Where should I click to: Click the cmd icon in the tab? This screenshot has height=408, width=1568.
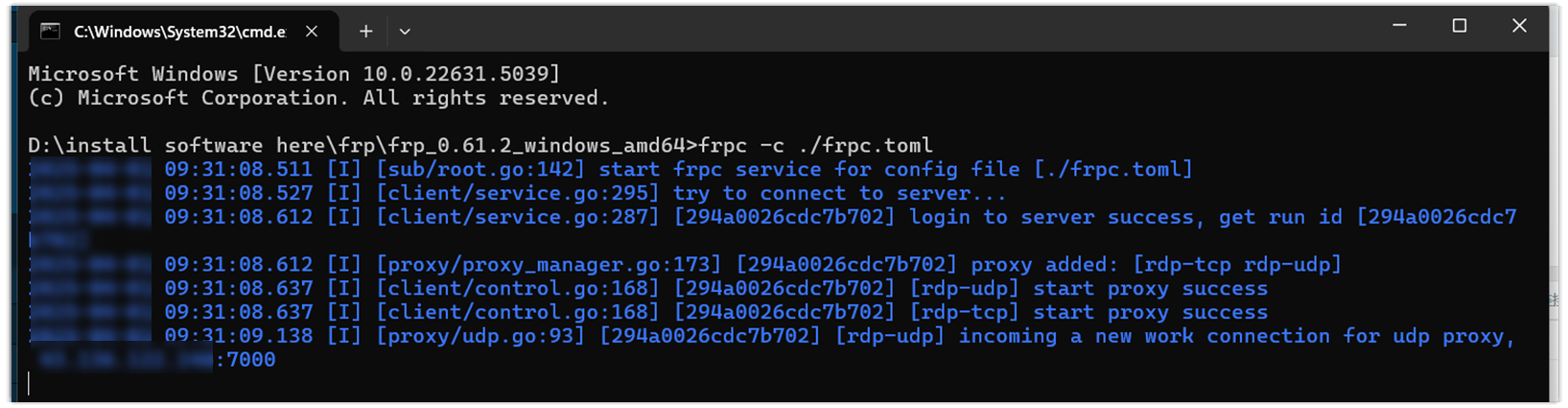tap(50, 32)
